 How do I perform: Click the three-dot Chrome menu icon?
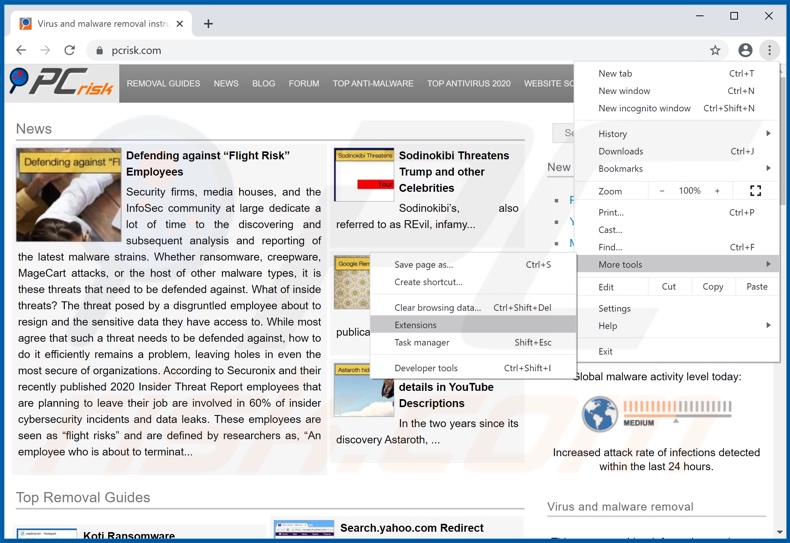point(769,50)
